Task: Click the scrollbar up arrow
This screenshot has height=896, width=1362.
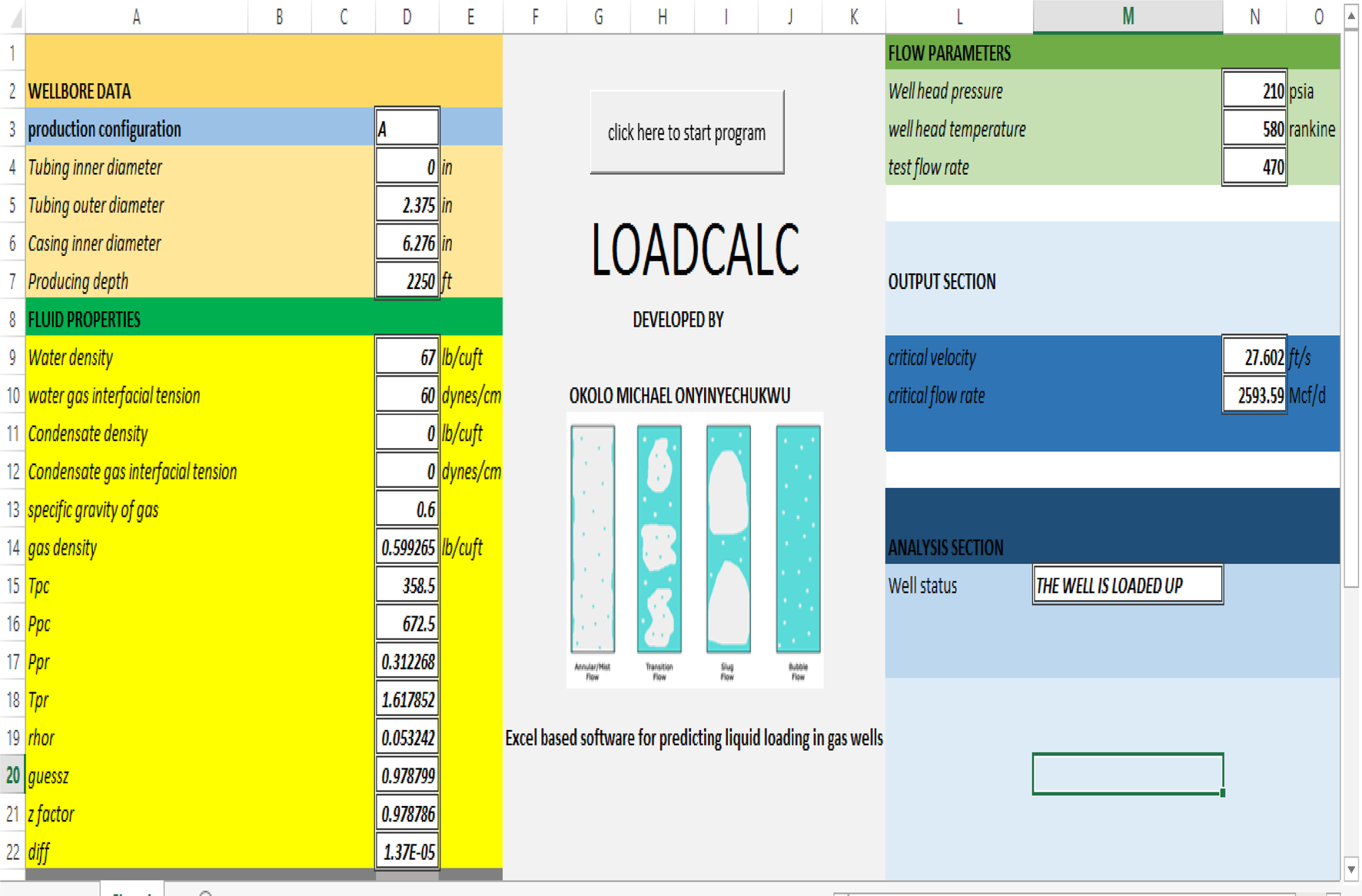Action: point(1350,14)
